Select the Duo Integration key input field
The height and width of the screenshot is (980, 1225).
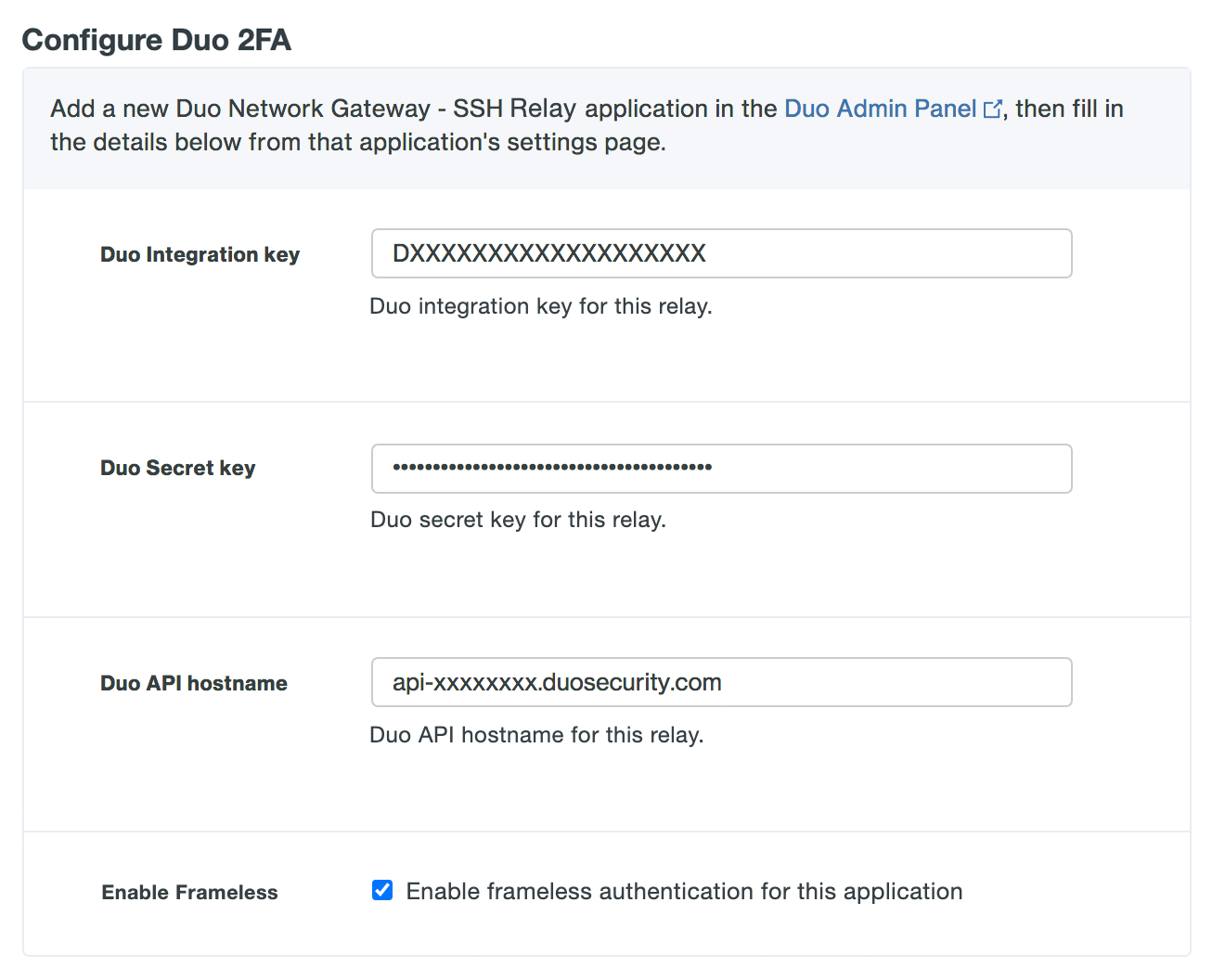coord(721,253)
